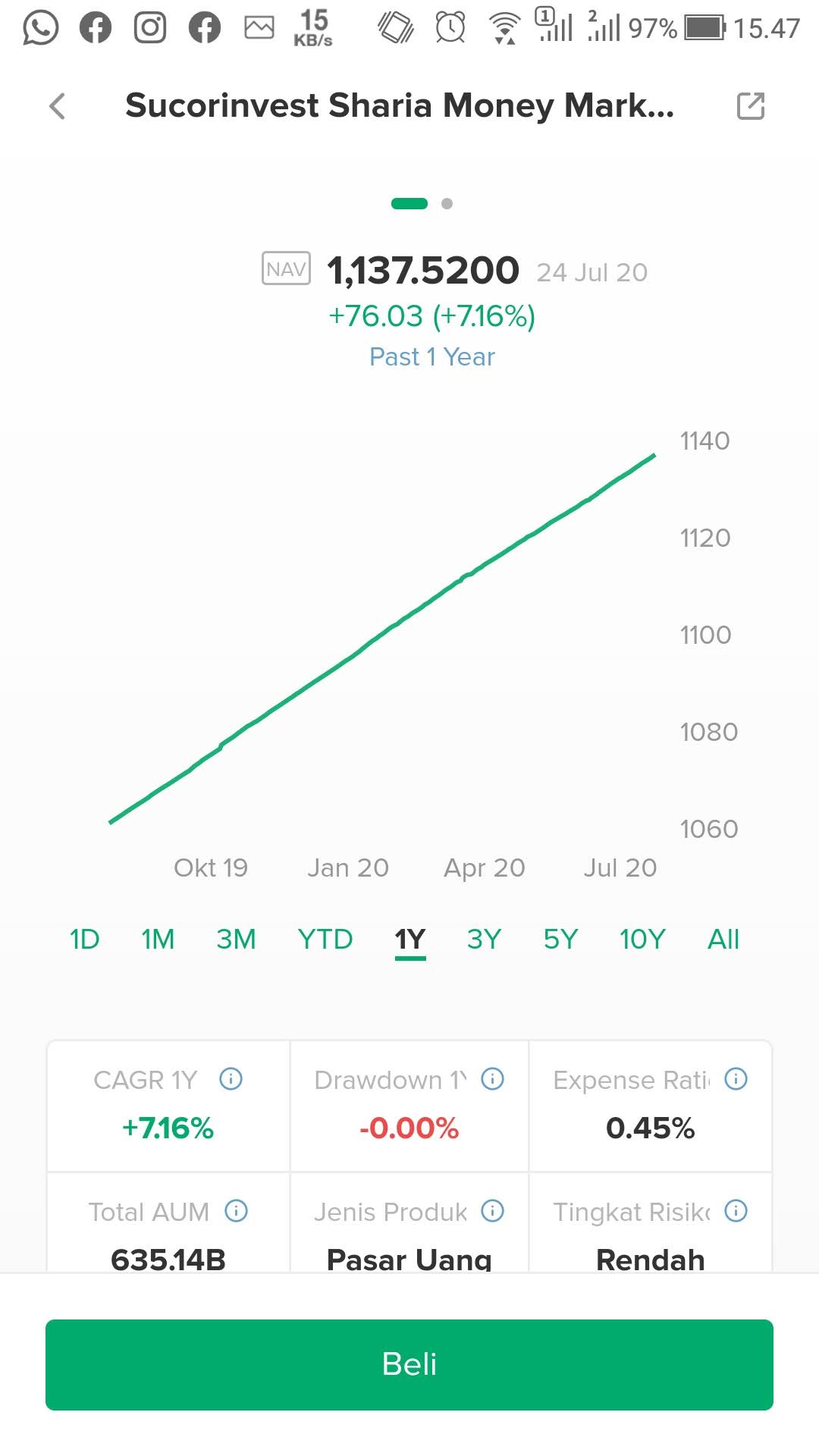This screenshot has width=819, height=1456.
Task: Show All time chart range
Action: tap(723, 940)
